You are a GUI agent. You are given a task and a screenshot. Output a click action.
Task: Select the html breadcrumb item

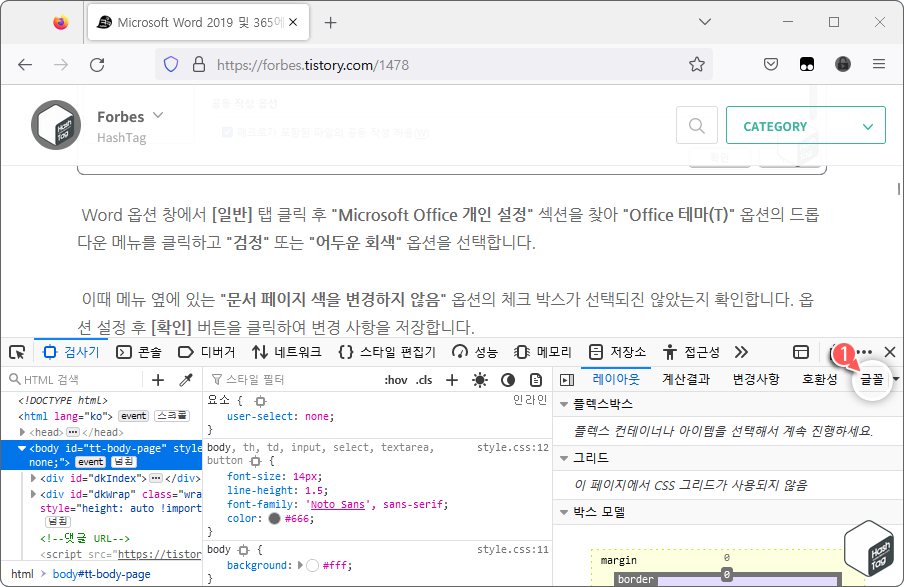[22, 574]
